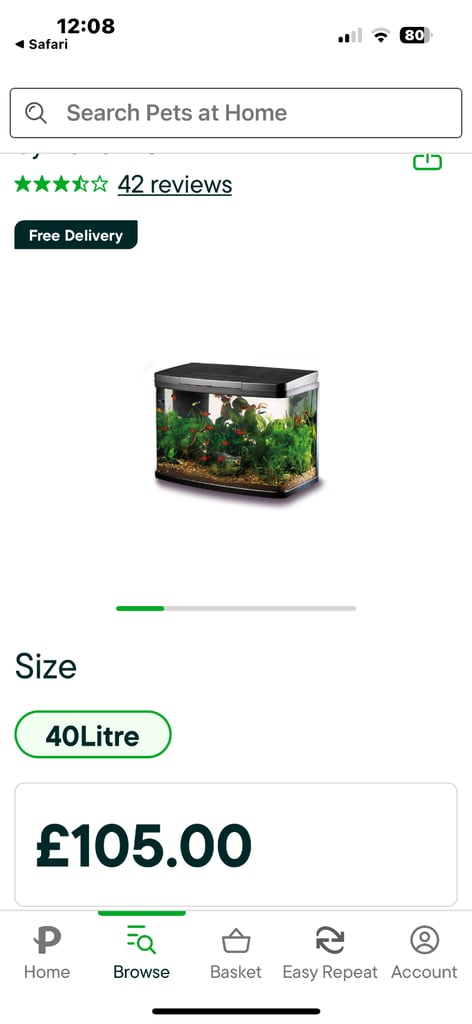472x1024 pixels.
Task: Open Easy Repeat arrows icon
Action: pos(330,940)
